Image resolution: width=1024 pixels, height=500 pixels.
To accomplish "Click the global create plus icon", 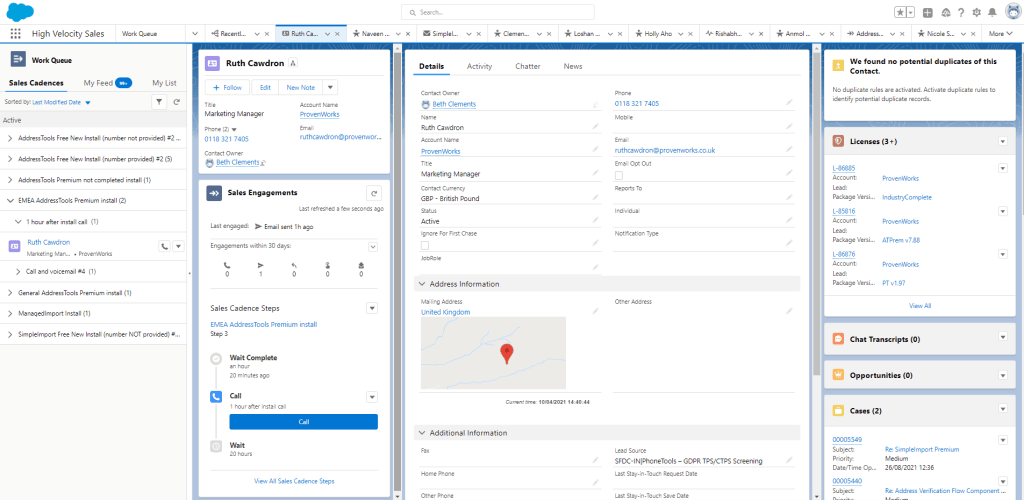I will coord(928,12).
